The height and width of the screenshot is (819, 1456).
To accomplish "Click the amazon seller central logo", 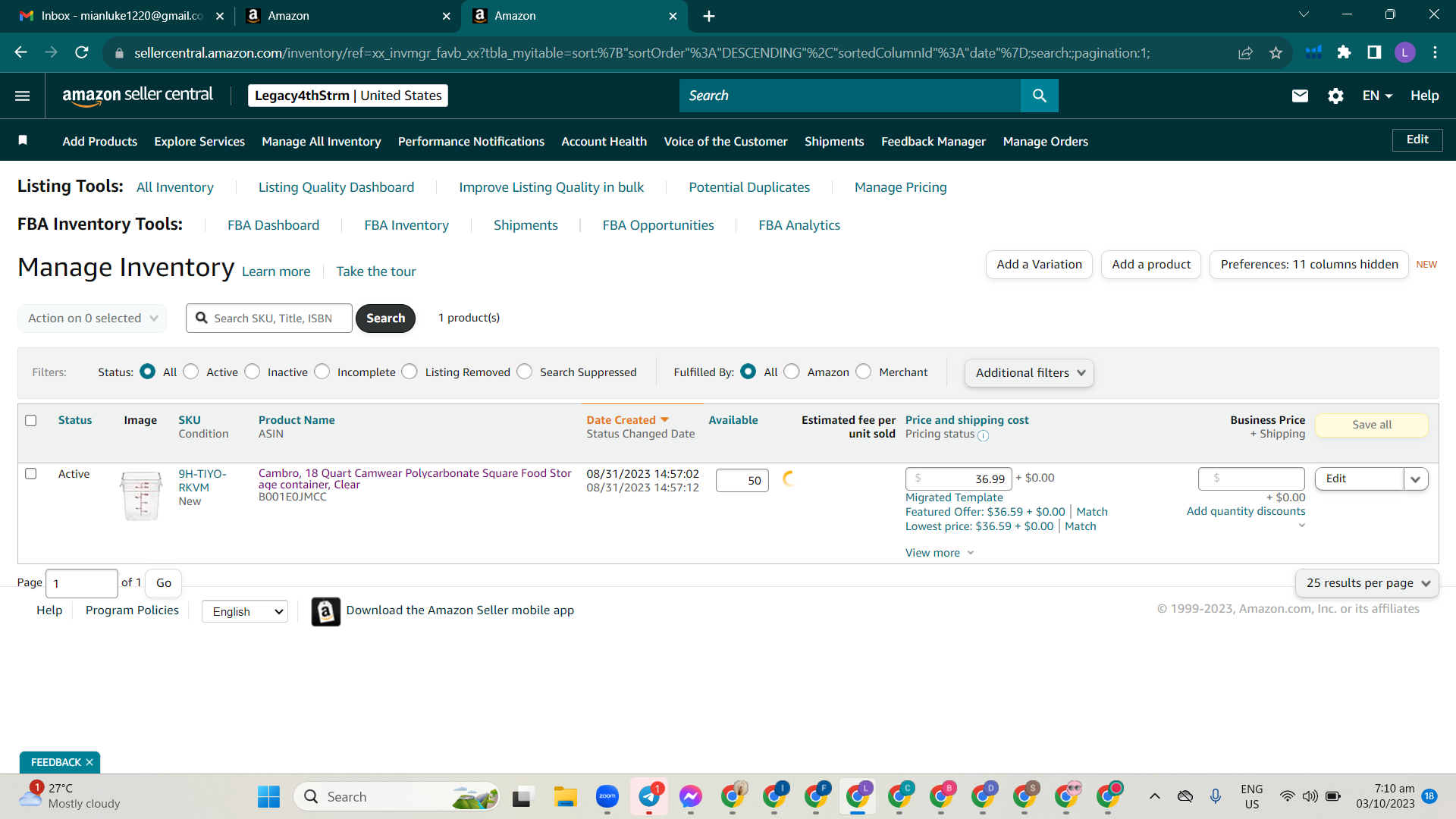I will click(137, 96).
